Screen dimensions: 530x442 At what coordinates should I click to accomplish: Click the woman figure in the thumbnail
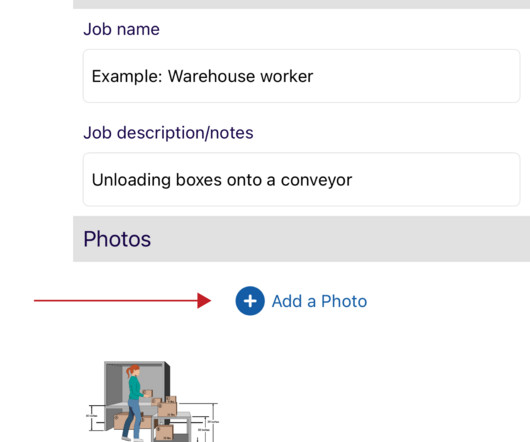point(135,403)
